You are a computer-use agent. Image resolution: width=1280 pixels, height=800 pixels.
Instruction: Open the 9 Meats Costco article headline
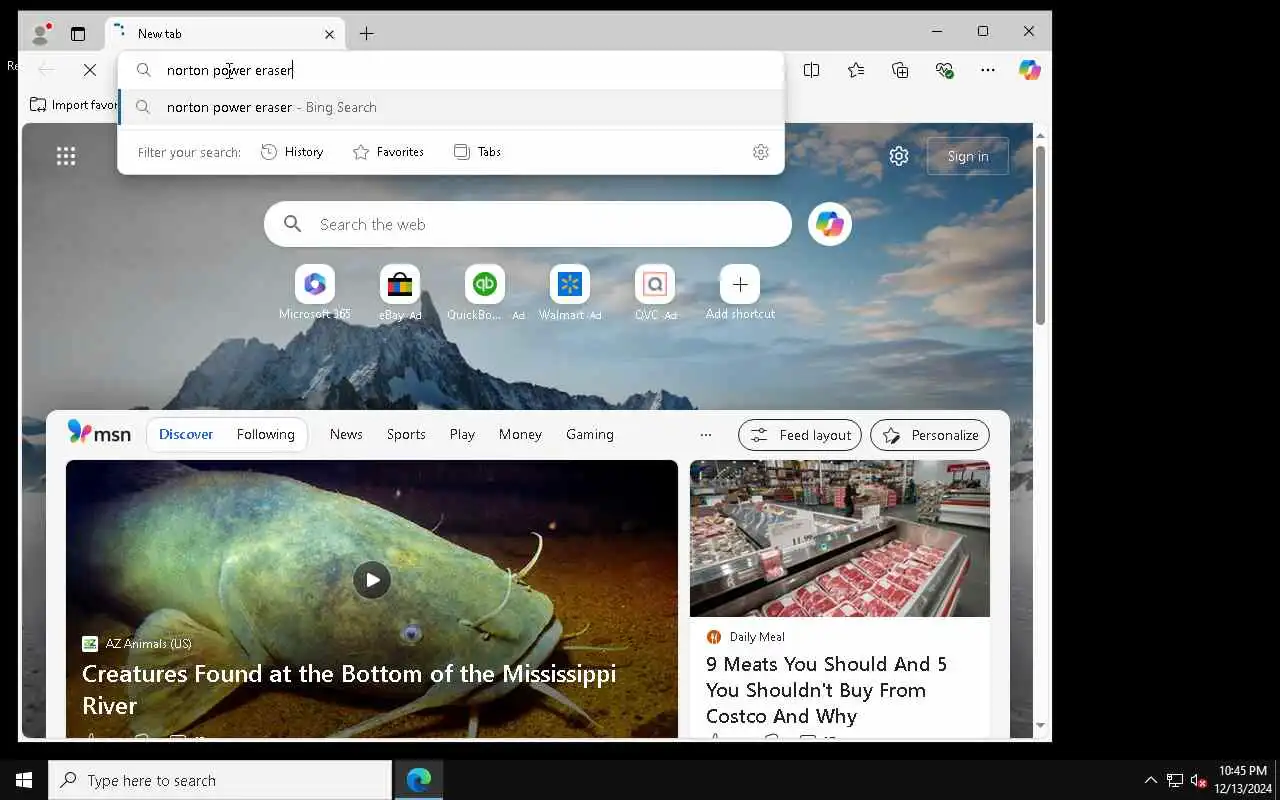pos(826,690)
